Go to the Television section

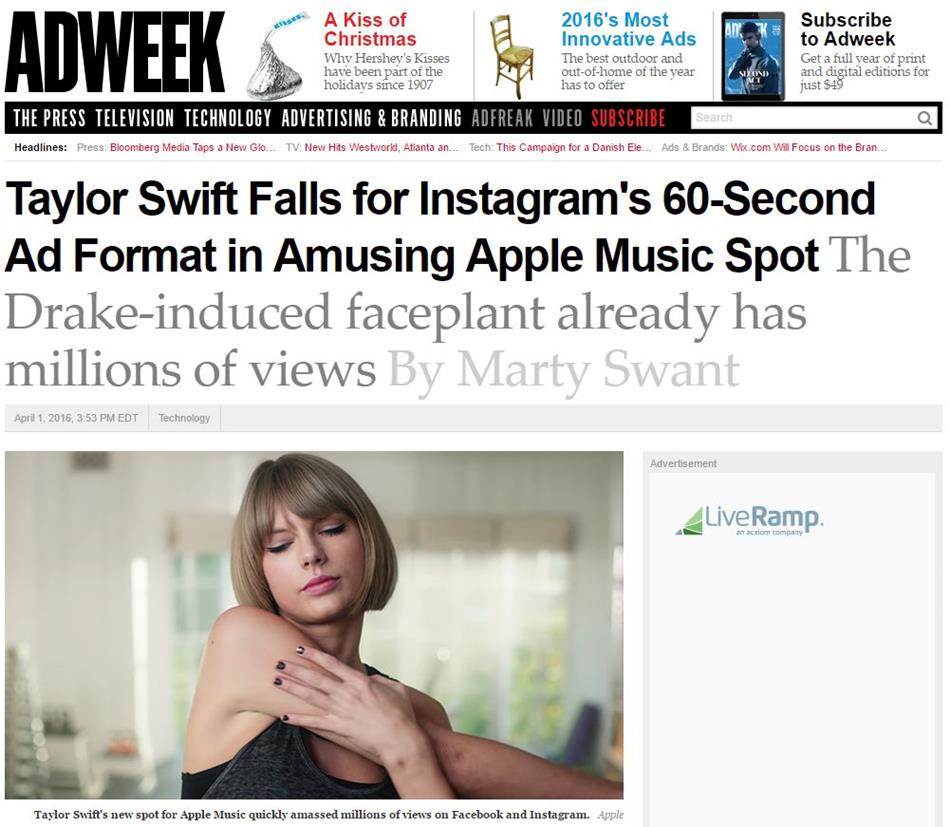click(135, 118)
